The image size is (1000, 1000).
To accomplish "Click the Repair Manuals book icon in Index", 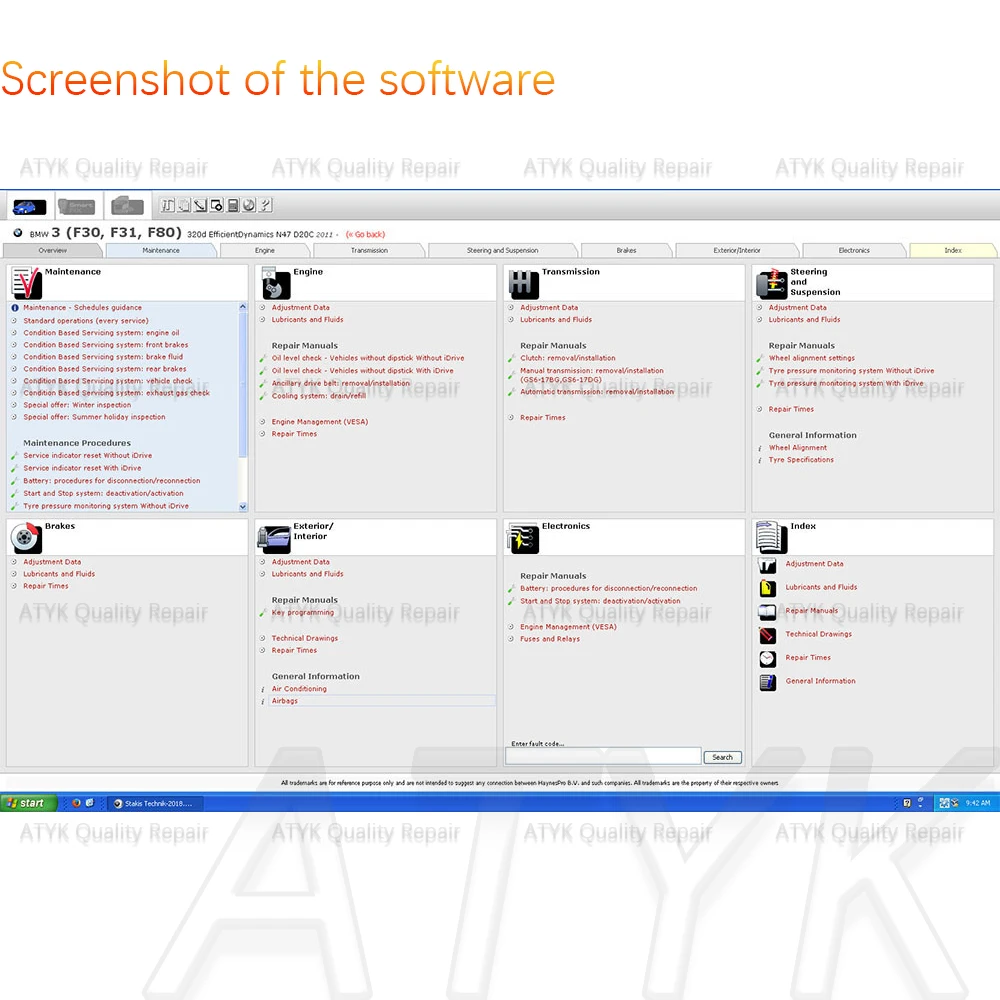I will (x=767, y=612).
